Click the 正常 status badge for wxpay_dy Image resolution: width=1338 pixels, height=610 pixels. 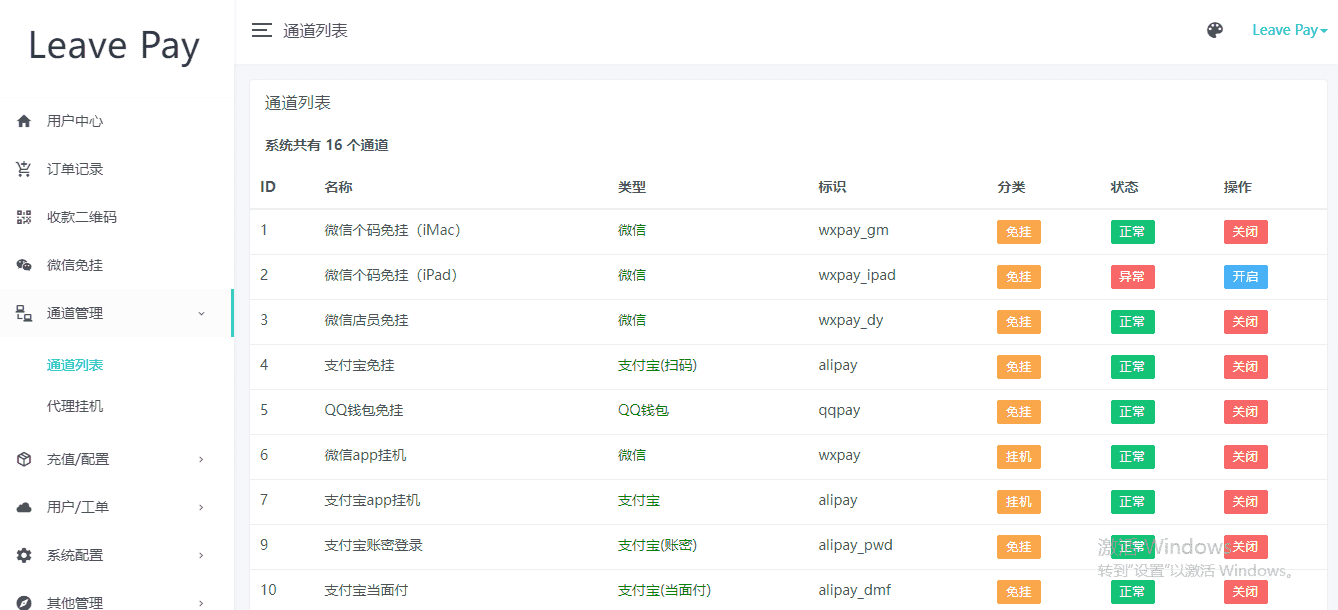coord(1132,322)
